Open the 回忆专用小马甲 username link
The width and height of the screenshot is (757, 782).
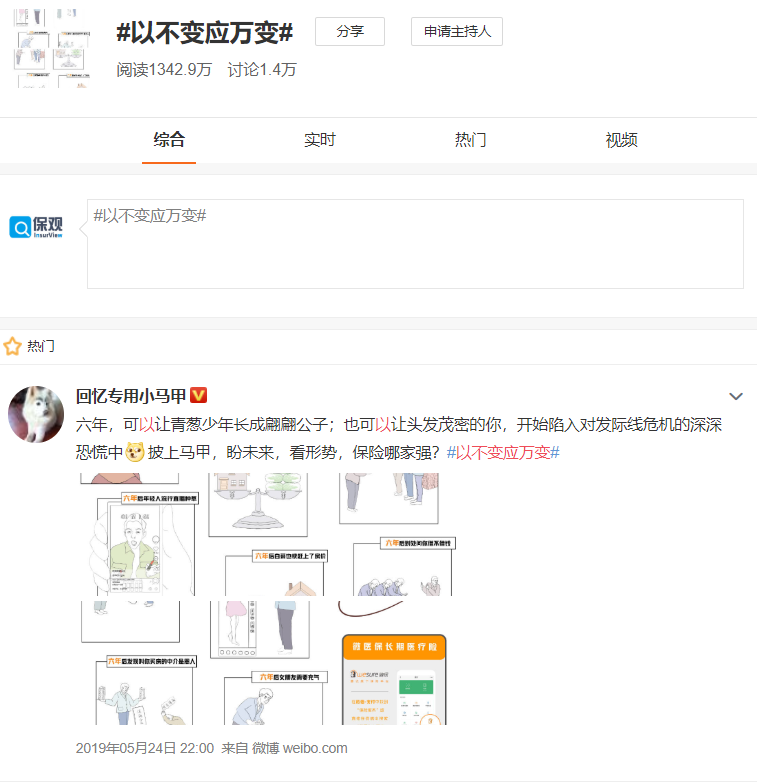coord(131,396)
